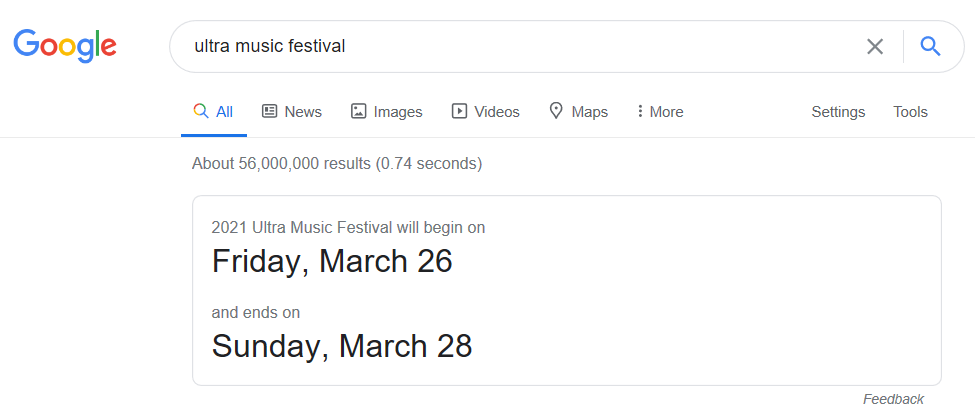Click the blue magnifier search button
The height and width of the screenshot is (417, 975).
point(930,46)
